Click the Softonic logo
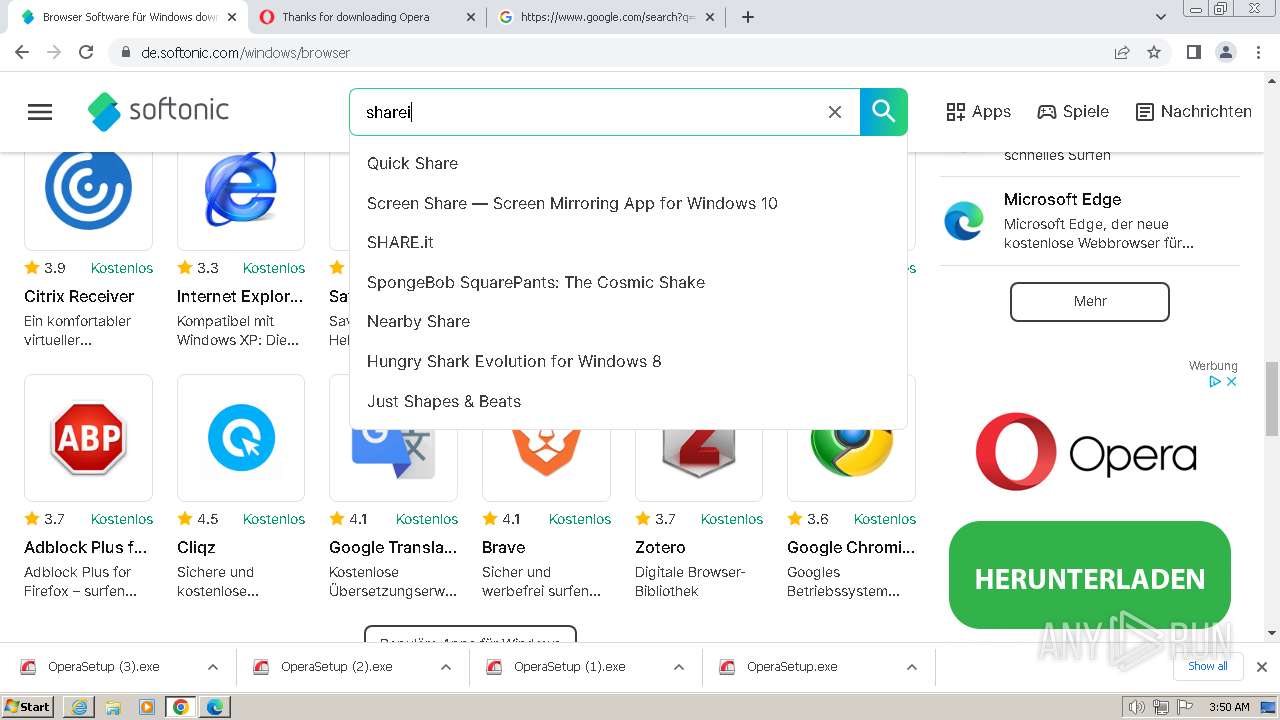Screen dimensions: 1280x720 (158, 111)
